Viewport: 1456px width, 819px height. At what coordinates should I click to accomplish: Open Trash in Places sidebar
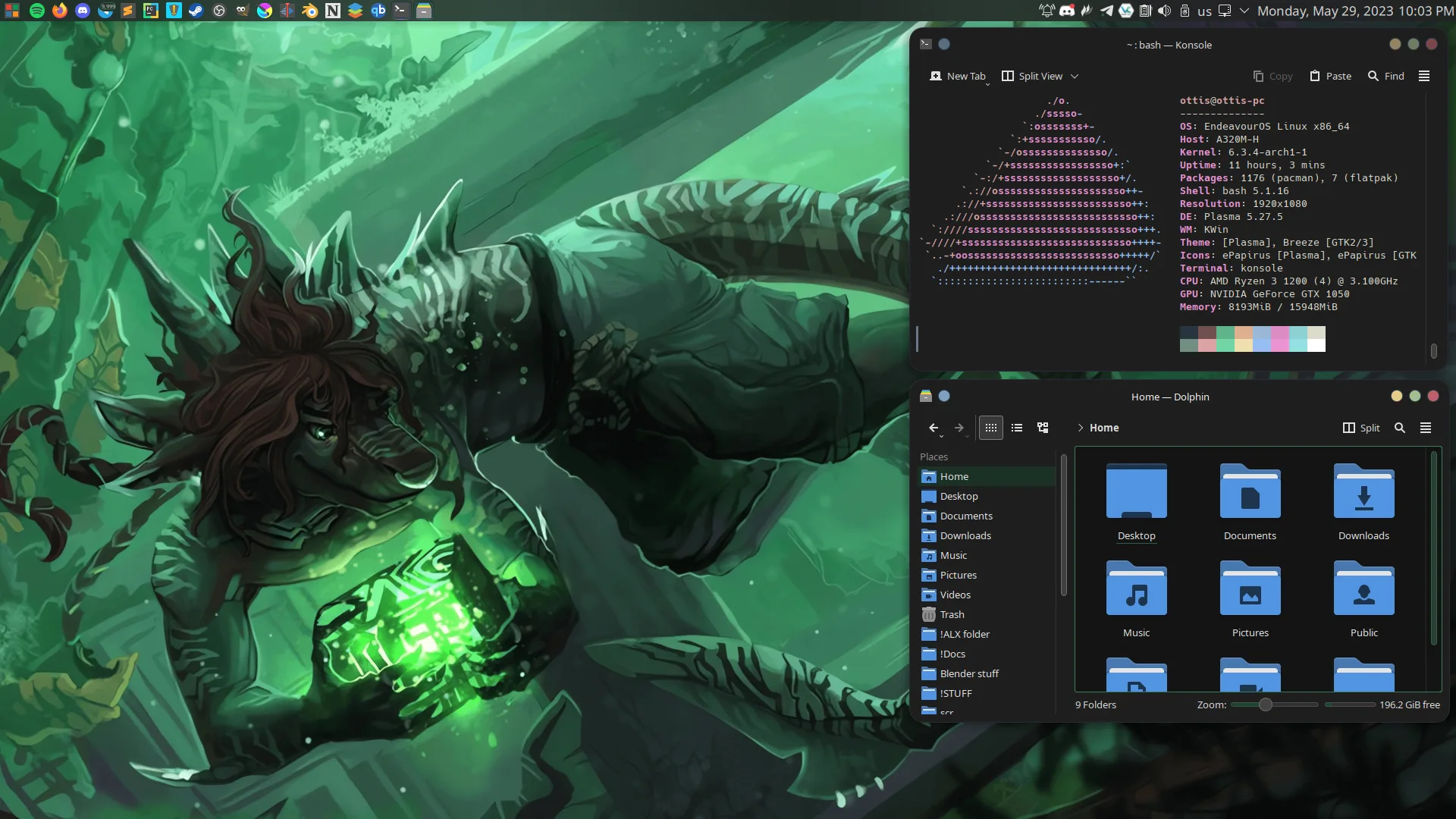952,614
